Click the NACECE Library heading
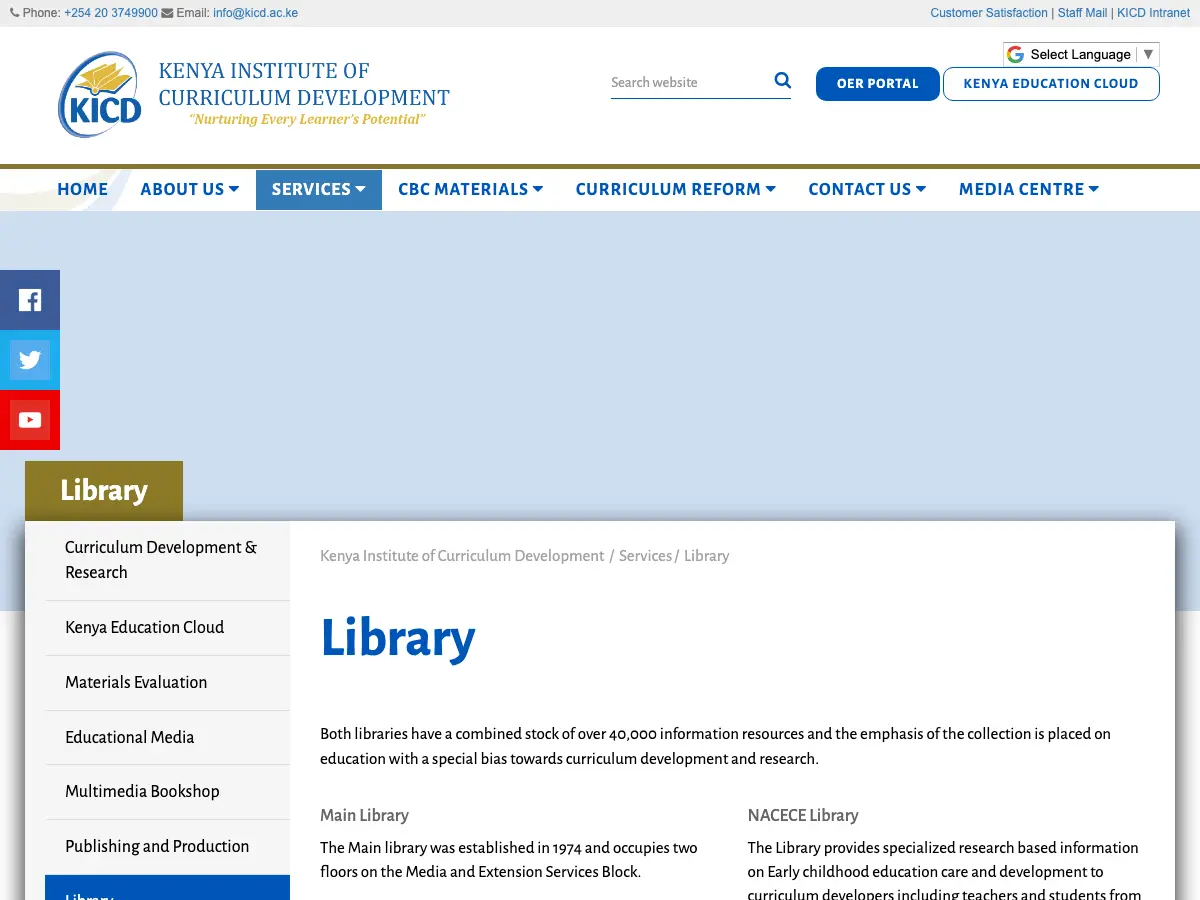Image resolution: width=1200 pixels, height=900 pixels. [x=803, y=815]
